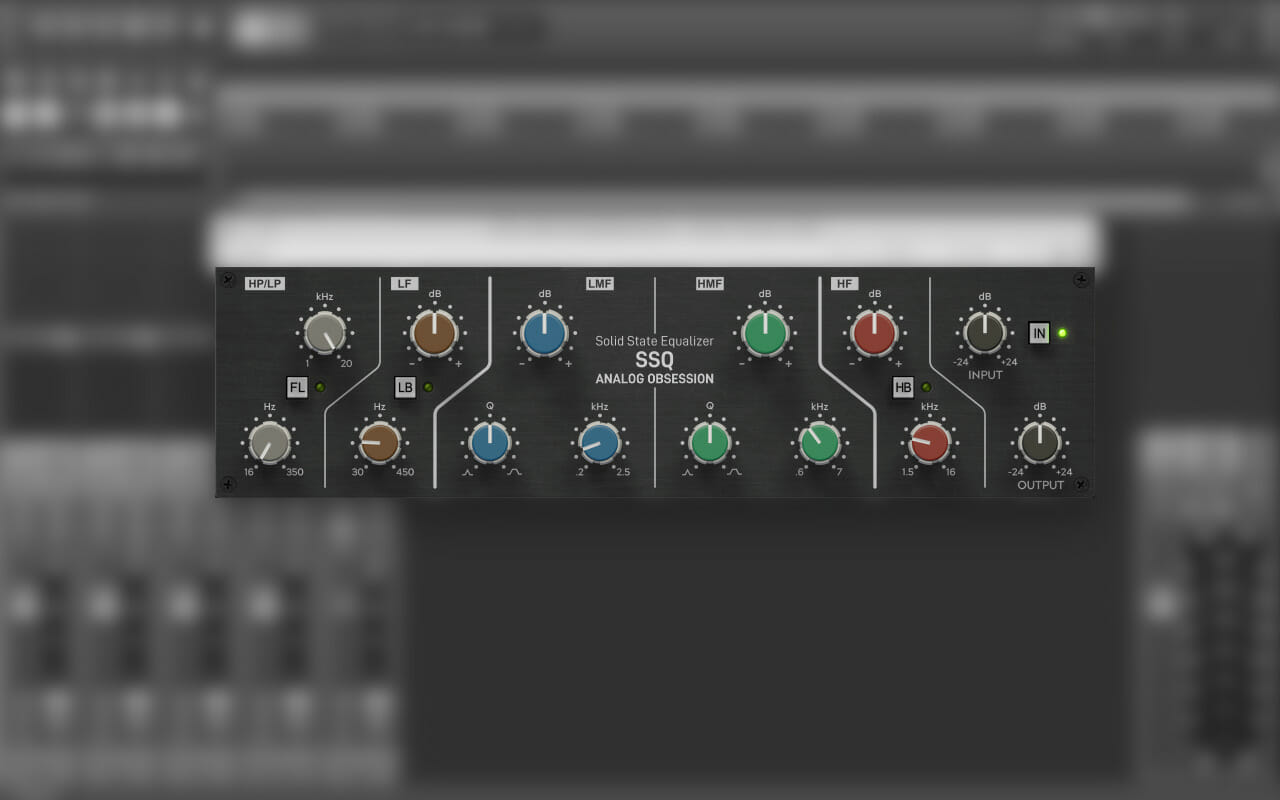Click the blue LMF dB gain knob

(x=545, y=333)
